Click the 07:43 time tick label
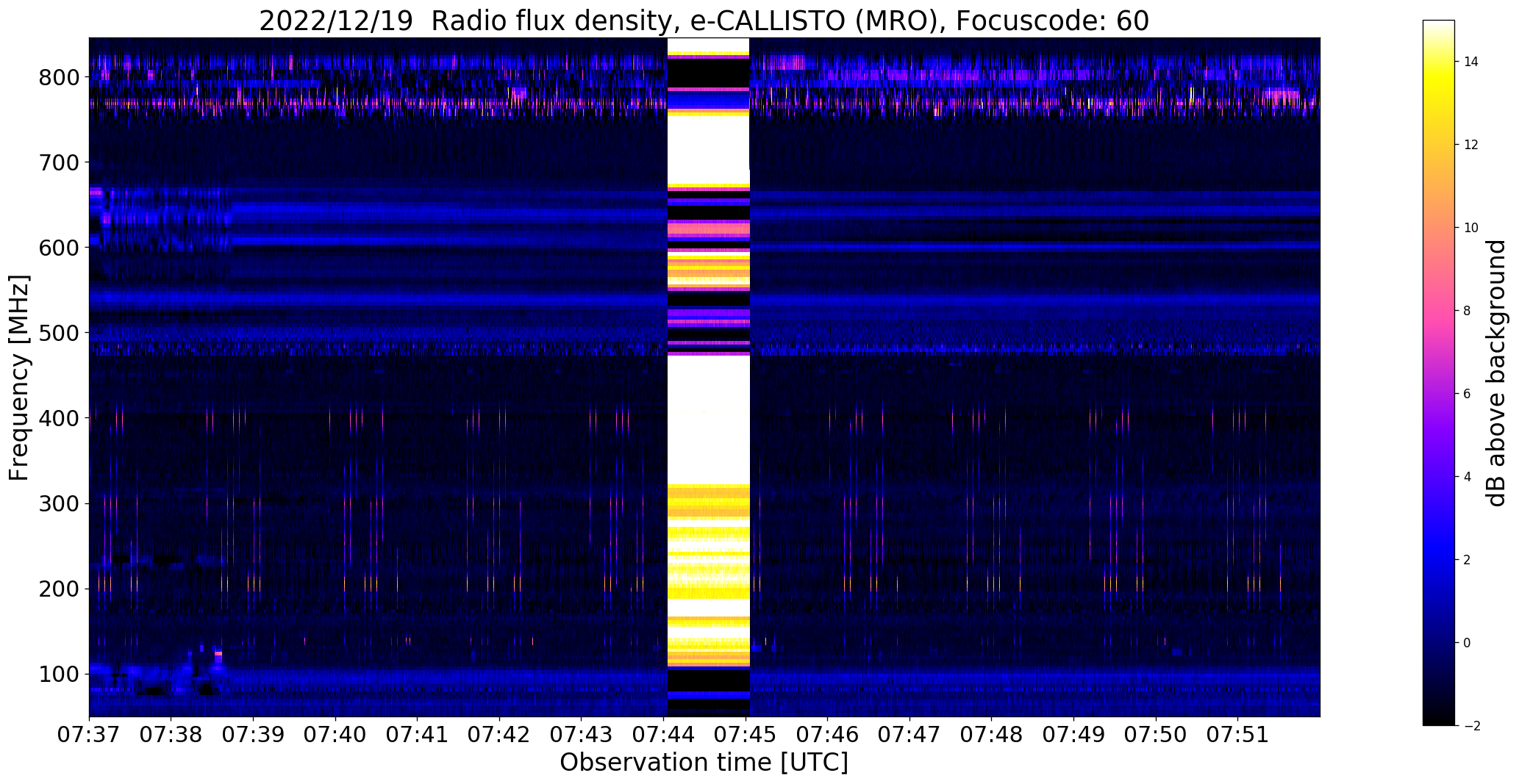The image size is (1519, 784). (582, 736)
